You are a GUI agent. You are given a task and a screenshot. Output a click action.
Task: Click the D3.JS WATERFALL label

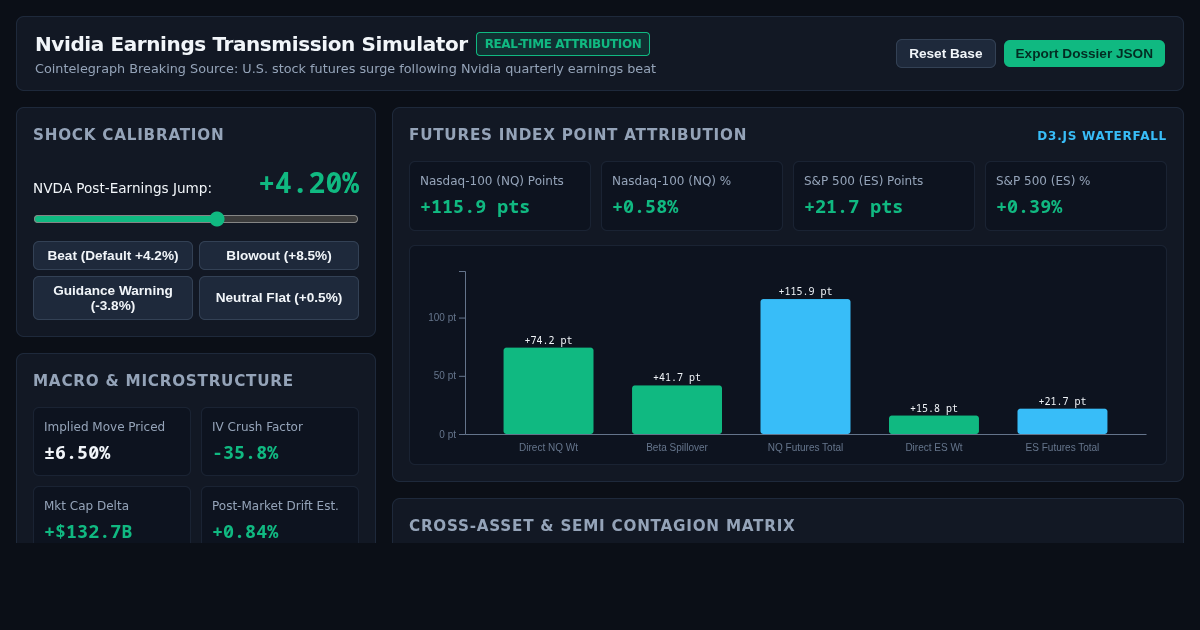click(x=1102, y=136)
